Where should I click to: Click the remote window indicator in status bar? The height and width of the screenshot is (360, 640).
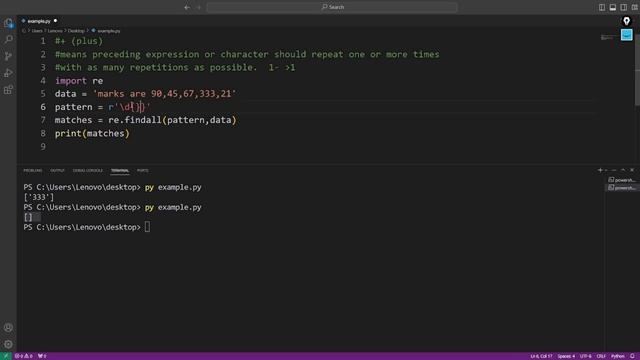[6, 356]
